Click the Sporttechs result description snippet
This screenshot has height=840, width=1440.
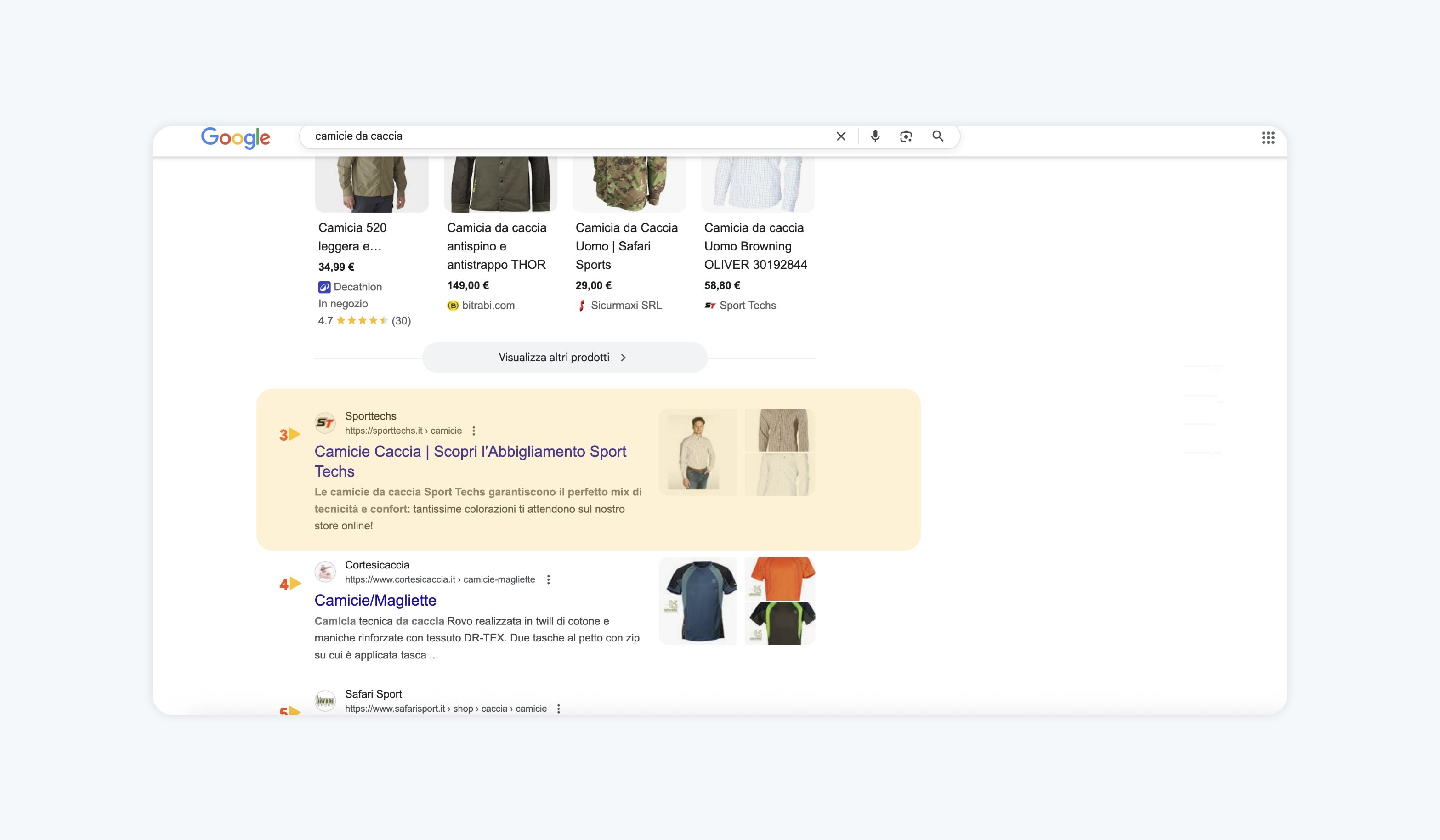[478, 509]
